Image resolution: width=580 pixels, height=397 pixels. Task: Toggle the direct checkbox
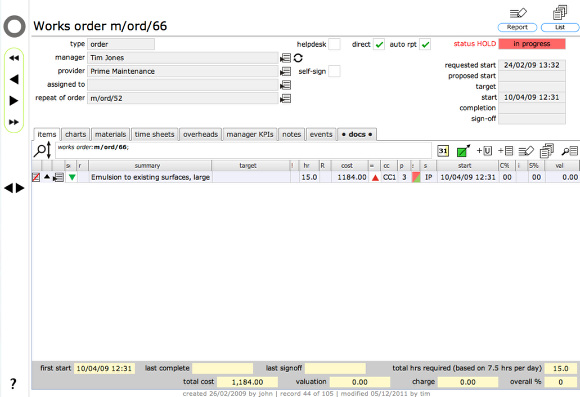coord(379,44)
